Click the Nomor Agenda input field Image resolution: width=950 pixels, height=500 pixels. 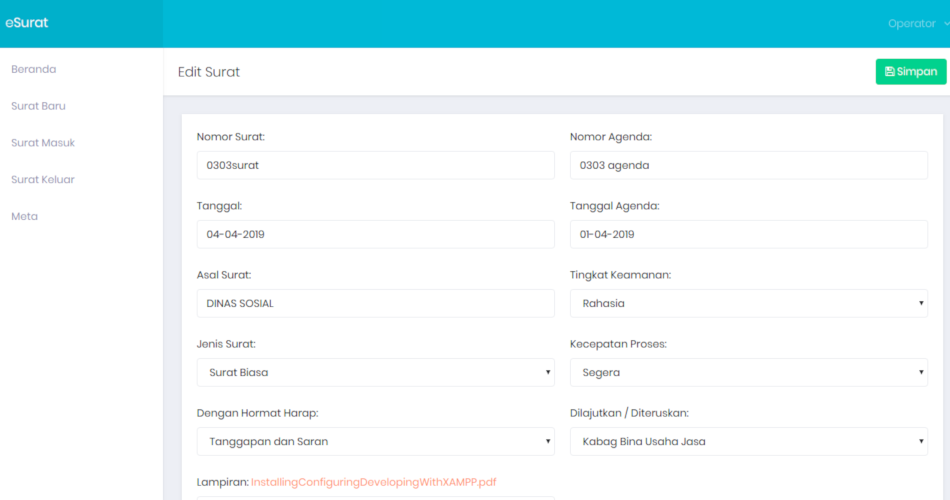pos(748,165)
